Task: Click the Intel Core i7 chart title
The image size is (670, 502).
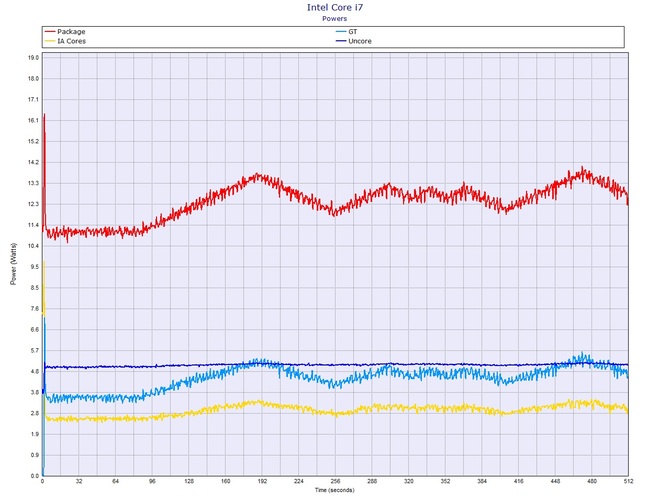Action: click(x=335, y=7)
